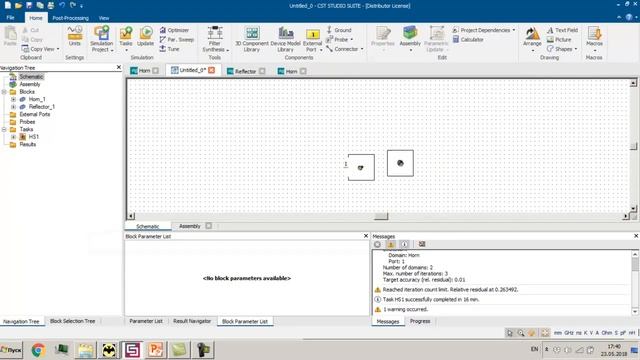Expand the HS1 task node

tap(13, 137)
